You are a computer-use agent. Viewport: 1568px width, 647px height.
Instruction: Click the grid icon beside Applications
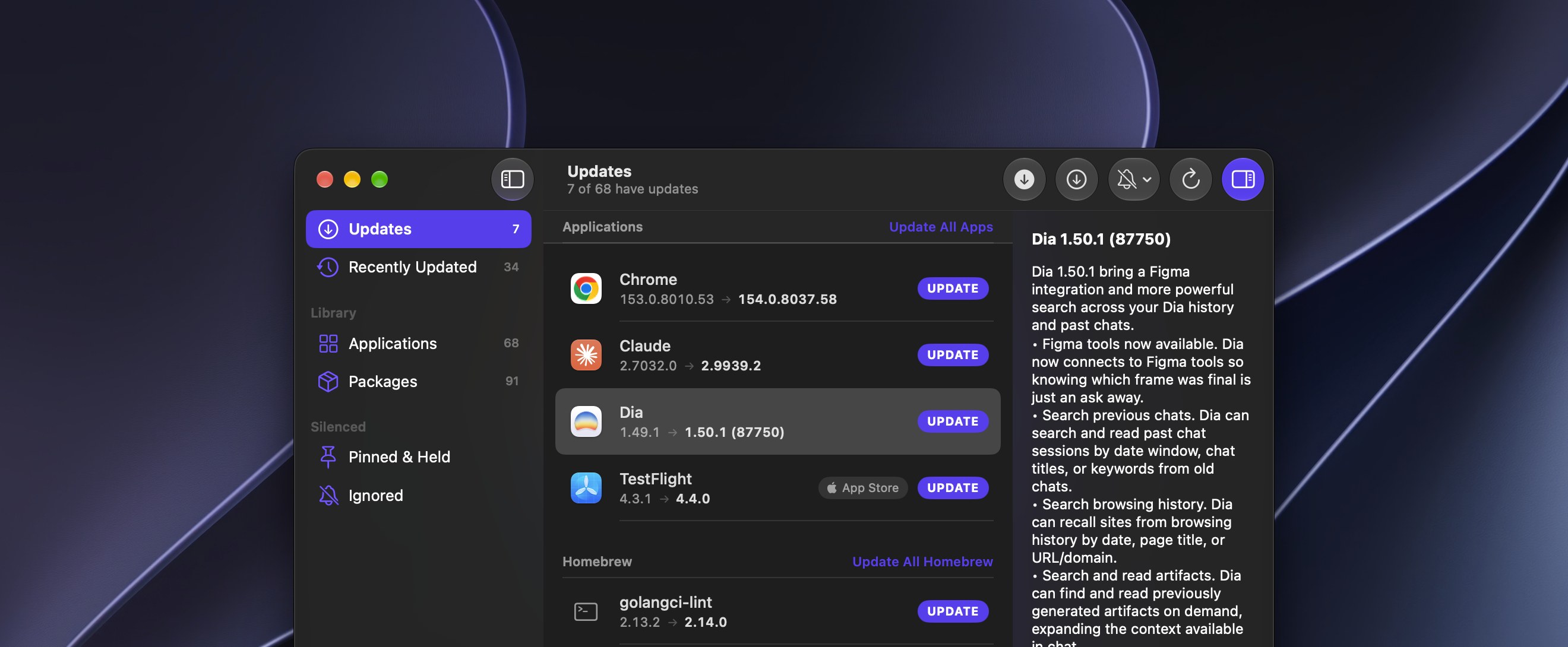coord(328,344)
